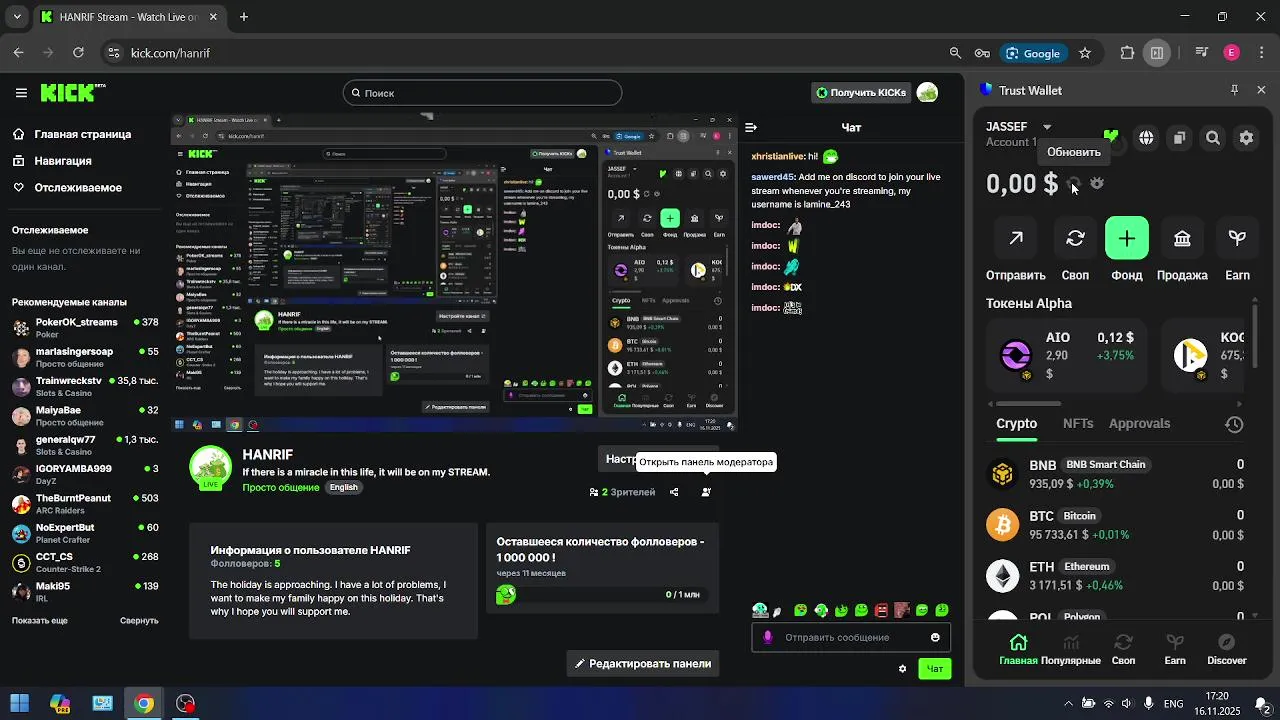Click the English language tag

point(344,487)
